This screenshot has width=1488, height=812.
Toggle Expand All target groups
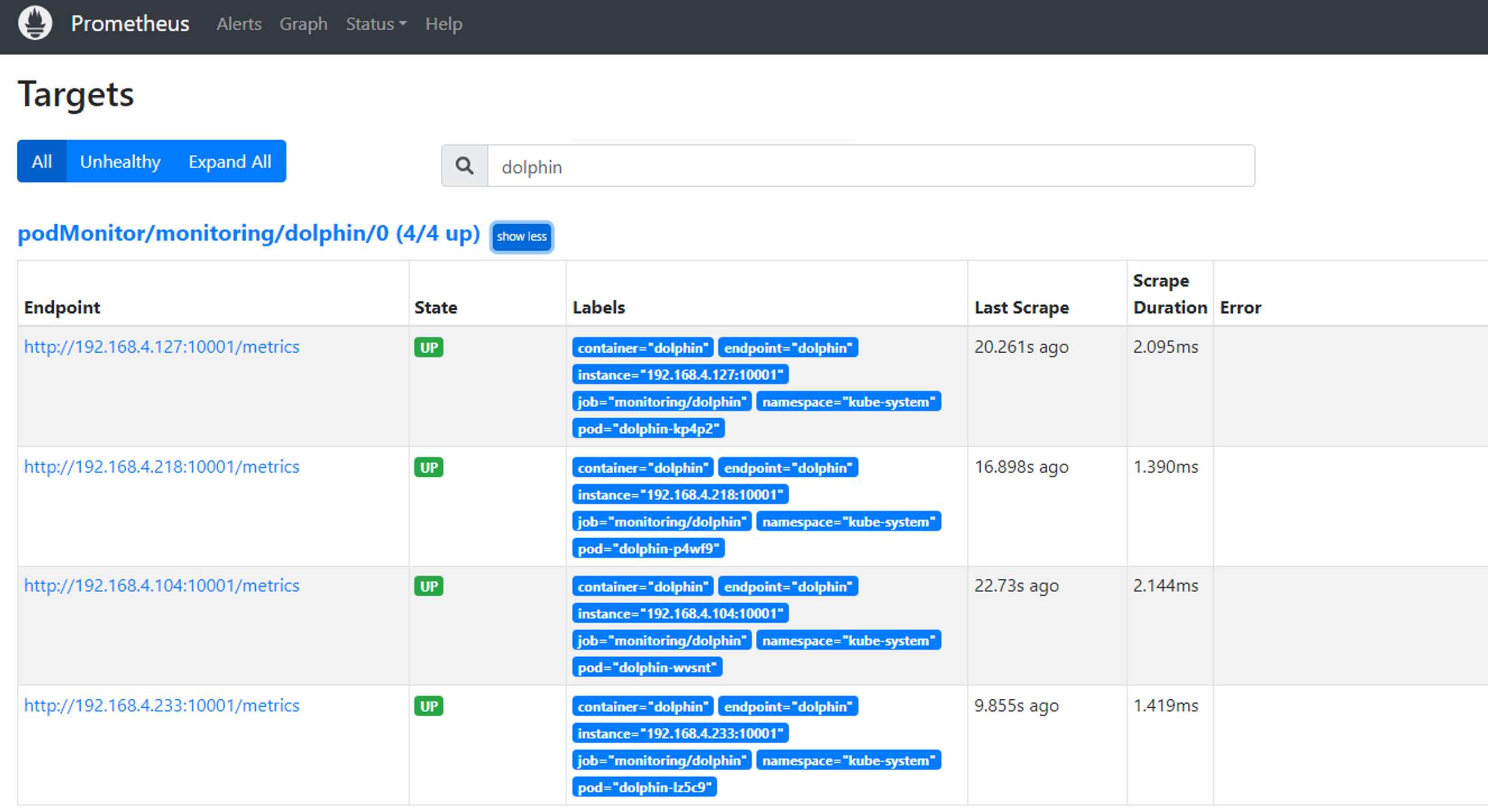pyautogui.click(x=229, y=162)
